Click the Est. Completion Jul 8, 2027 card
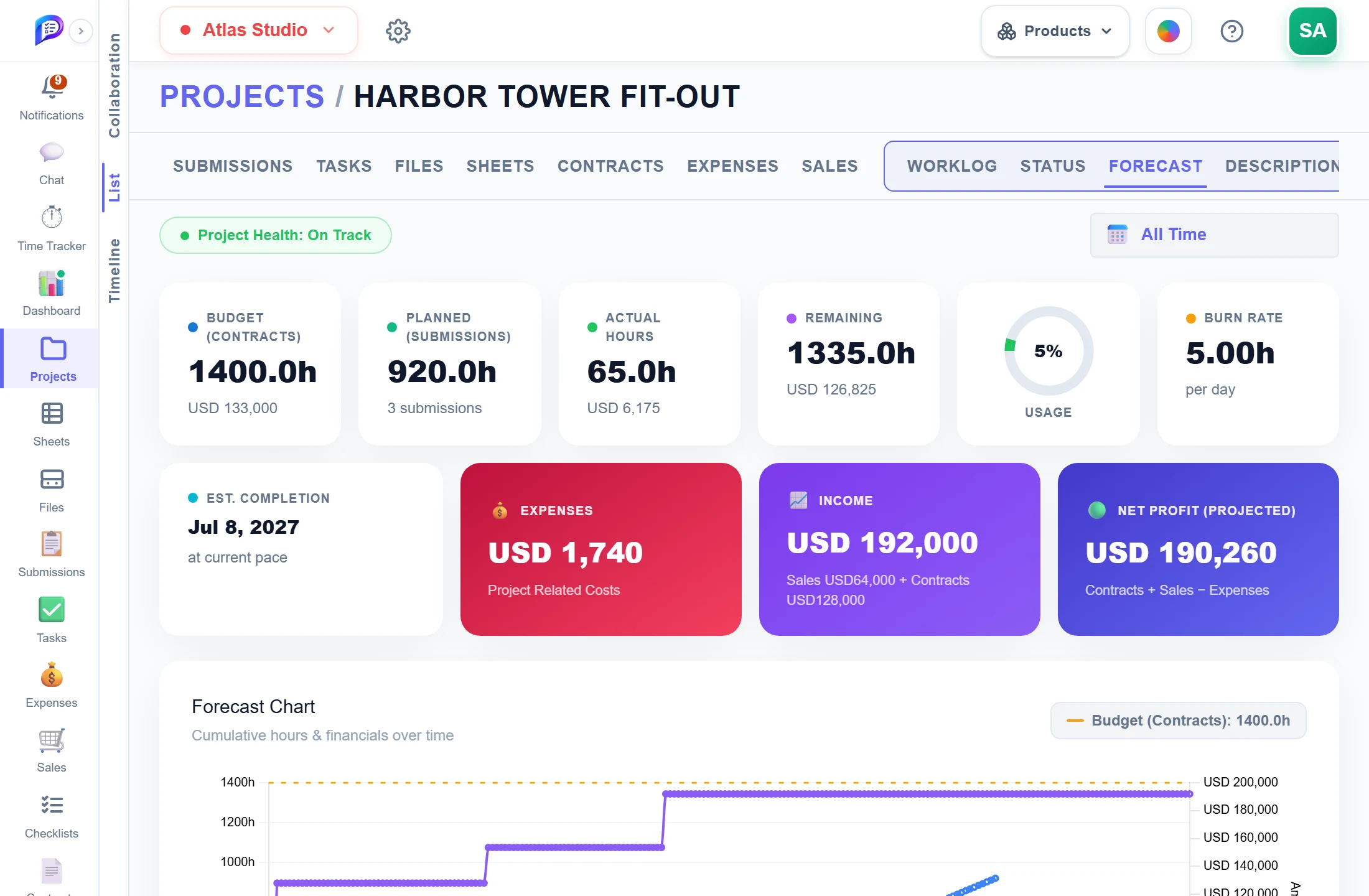1369x896 pixels. point(301,549)
